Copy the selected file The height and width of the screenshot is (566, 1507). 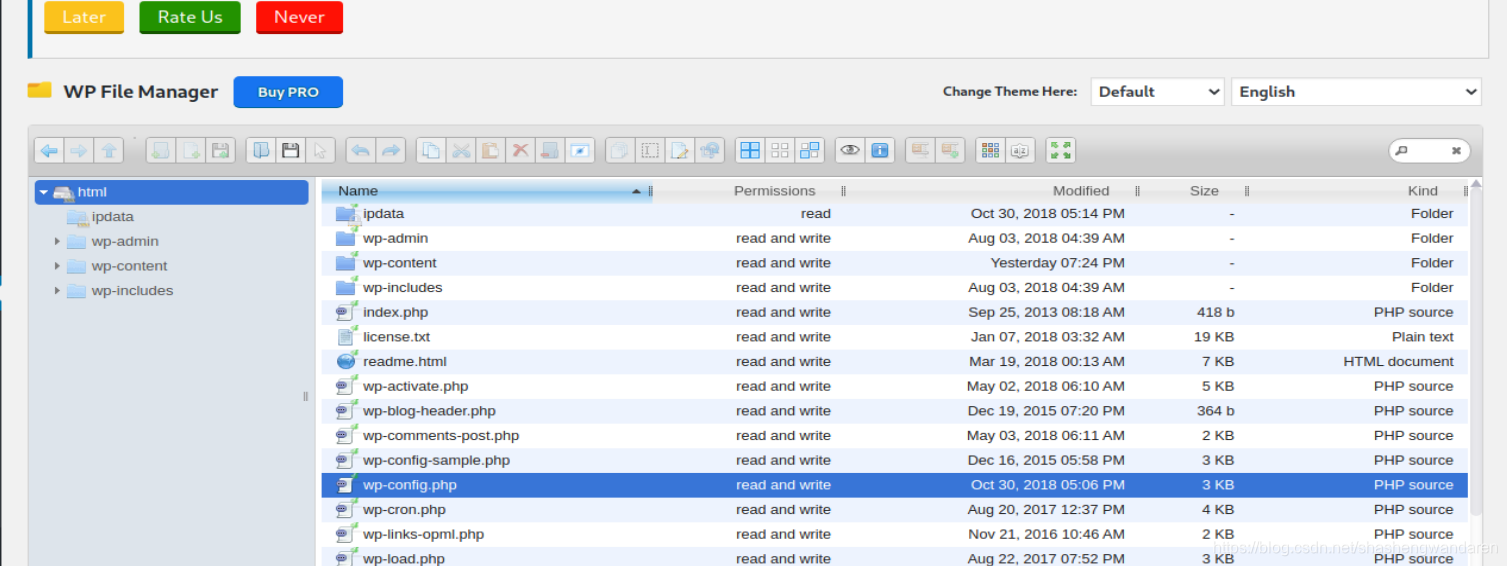click(x=431, y=151)
